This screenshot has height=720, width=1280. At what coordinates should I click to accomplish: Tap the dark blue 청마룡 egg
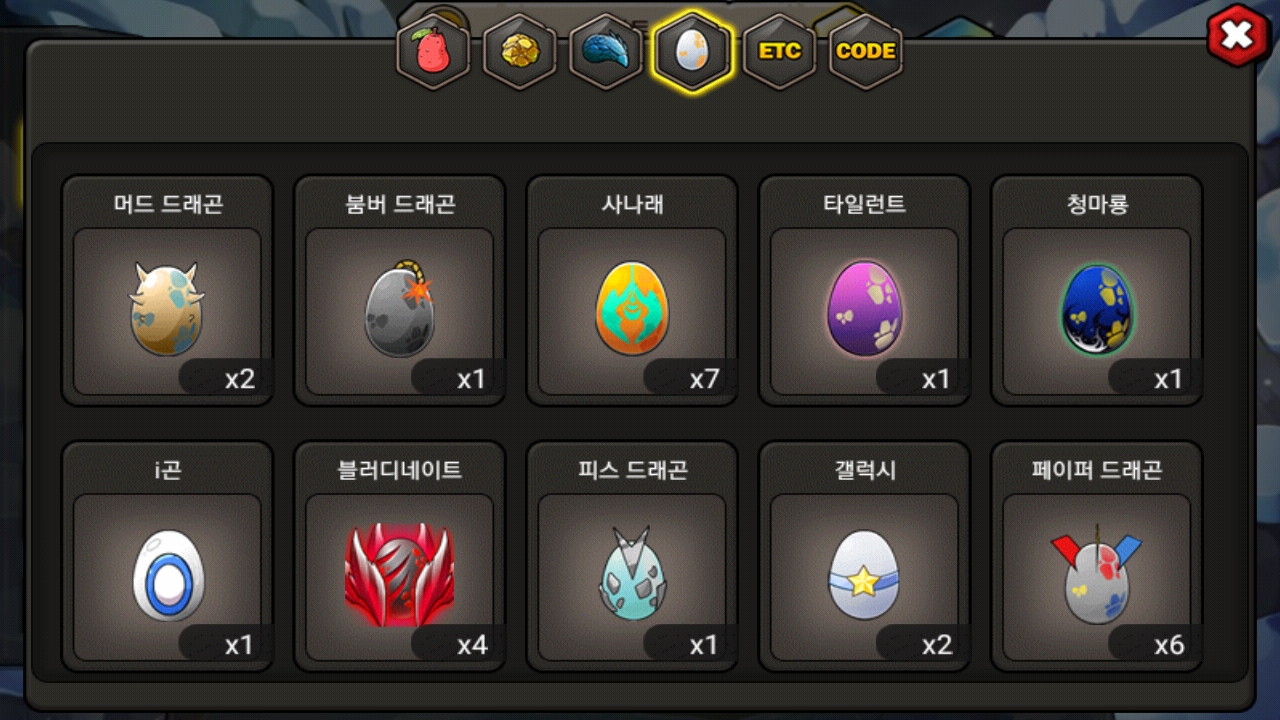tap(1097, 310)
